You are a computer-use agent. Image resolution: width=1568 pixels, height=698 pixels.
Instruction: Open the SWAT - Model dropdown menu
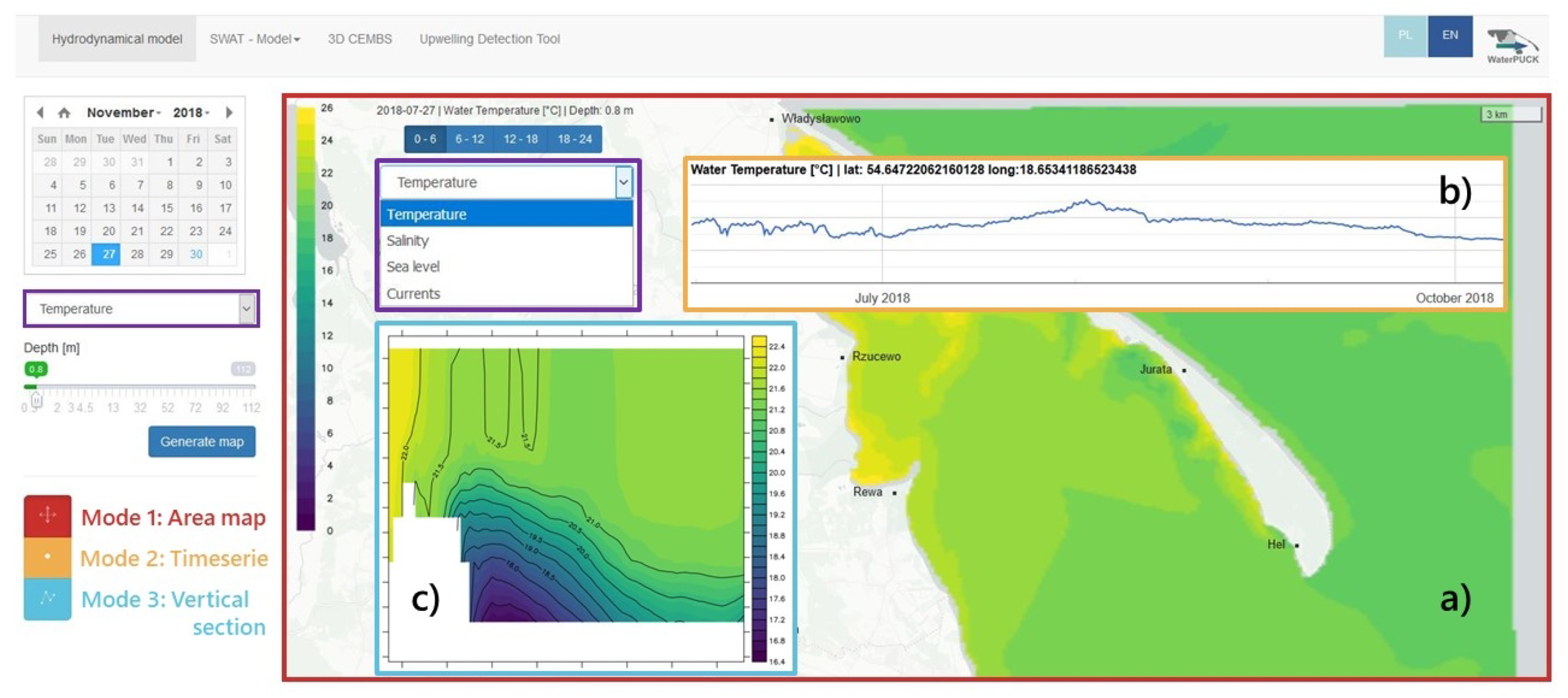[254, 39]
